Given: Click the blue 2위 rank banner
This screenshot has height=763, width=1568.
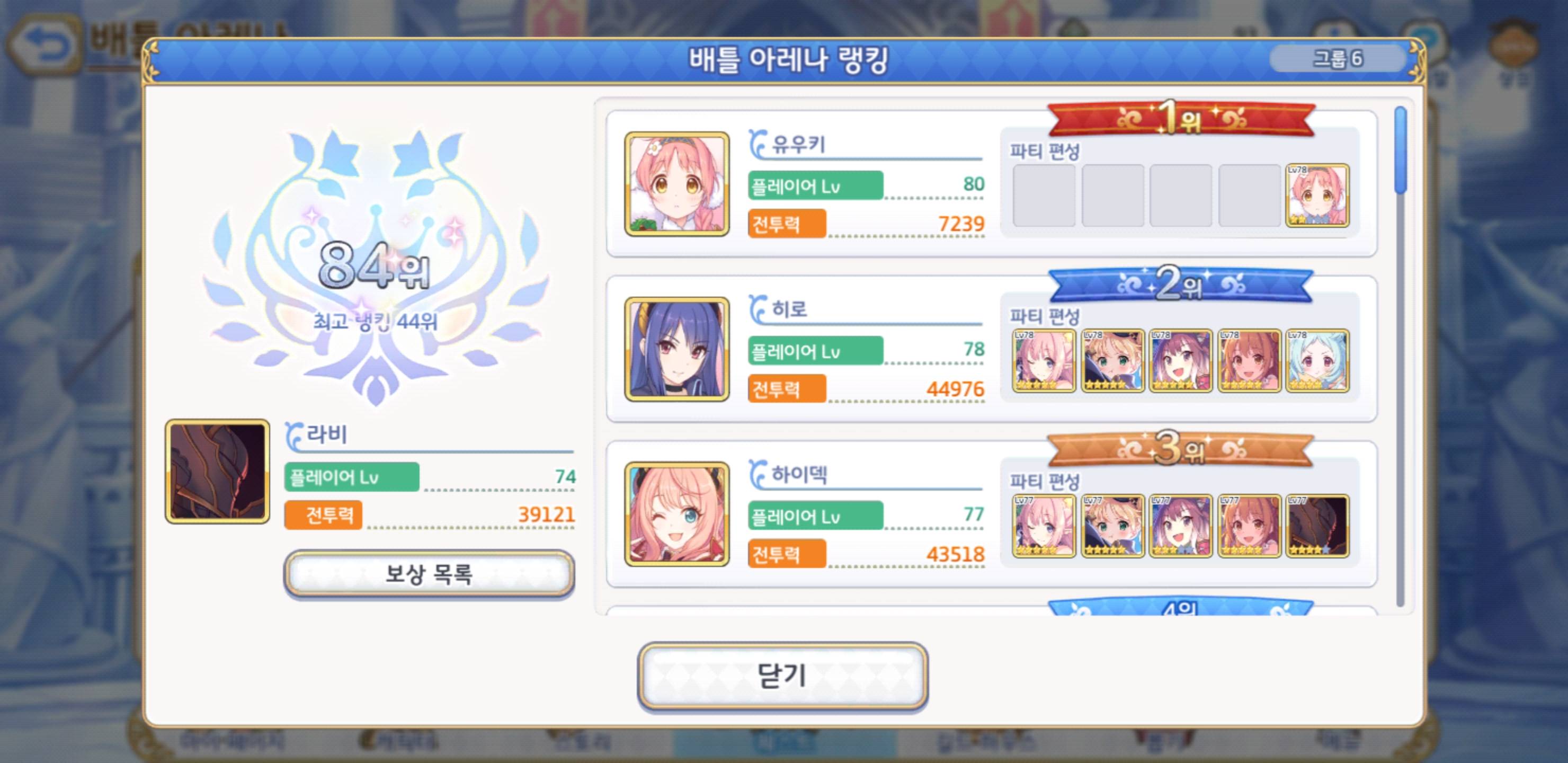Looking at the screenshot, I should click(1180, 285).
